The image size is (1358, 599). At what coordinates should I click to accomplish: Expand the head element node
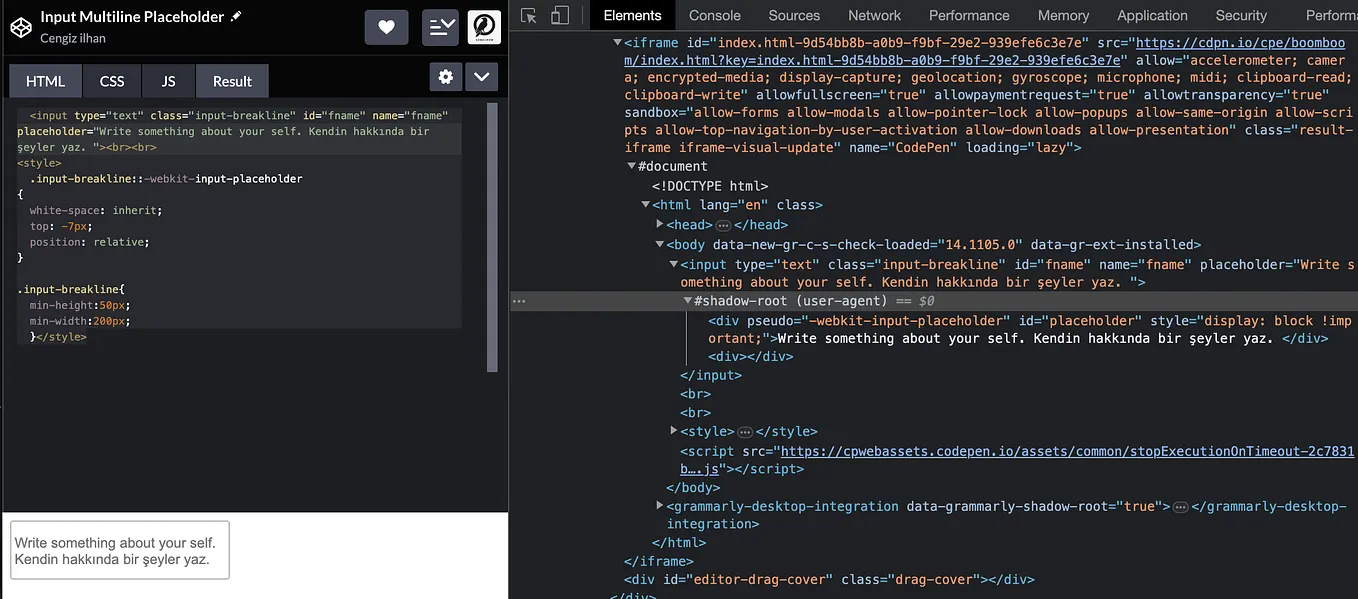click(659, 224)
